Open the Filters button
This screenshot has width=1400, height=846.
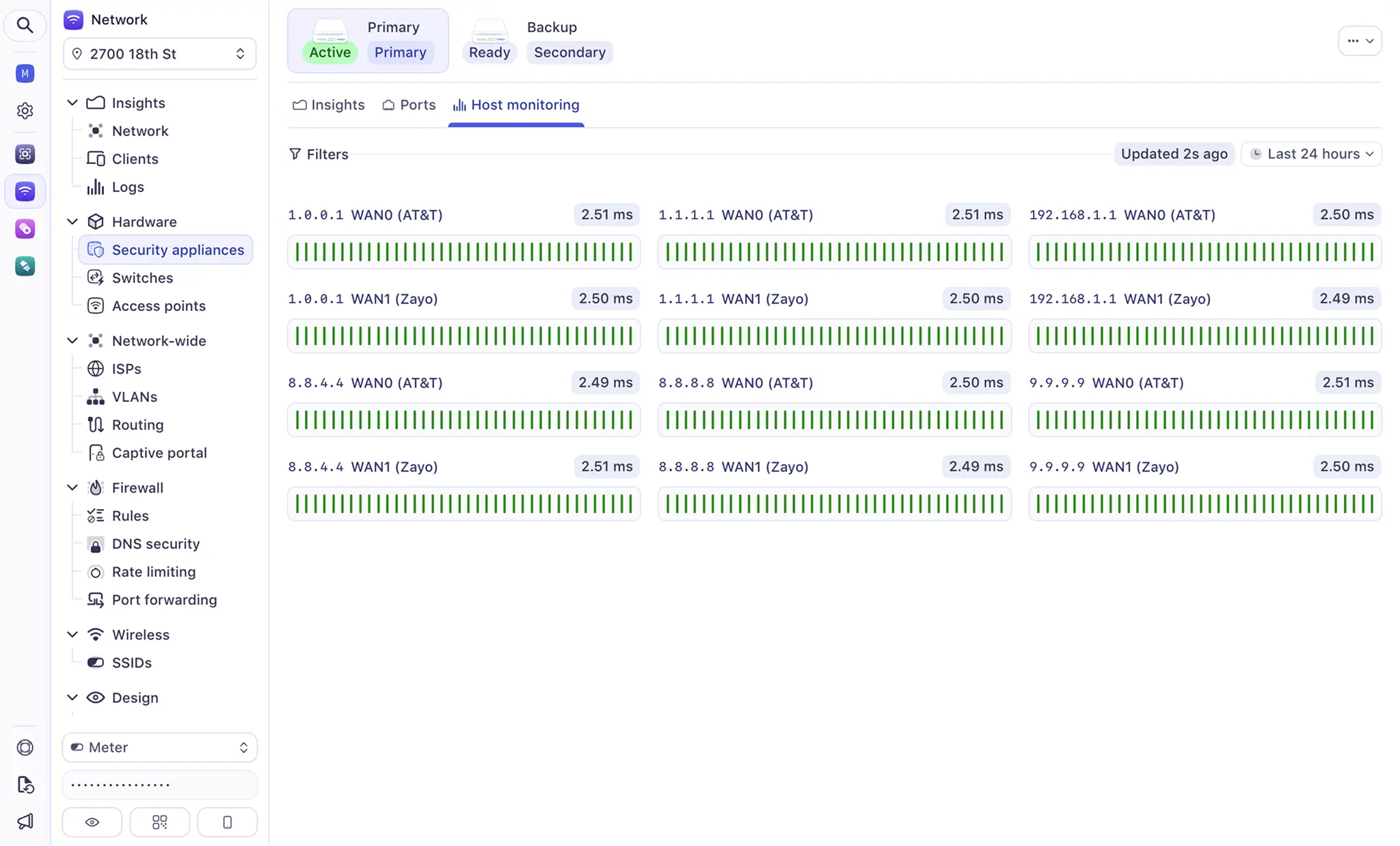[319, 154]
